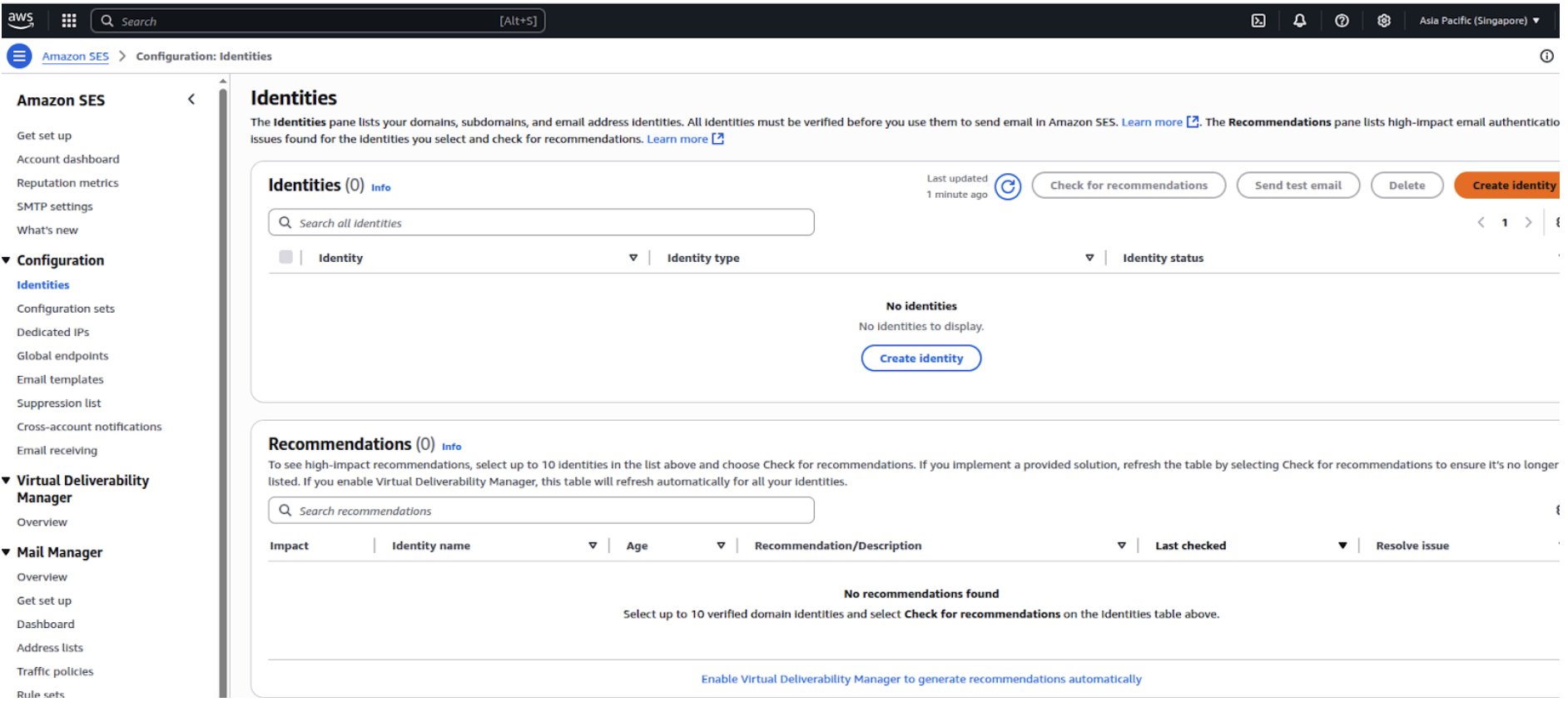Sort by the Identity column arrow
Screen dimensions: 1568x702
(x=633, y=258)
